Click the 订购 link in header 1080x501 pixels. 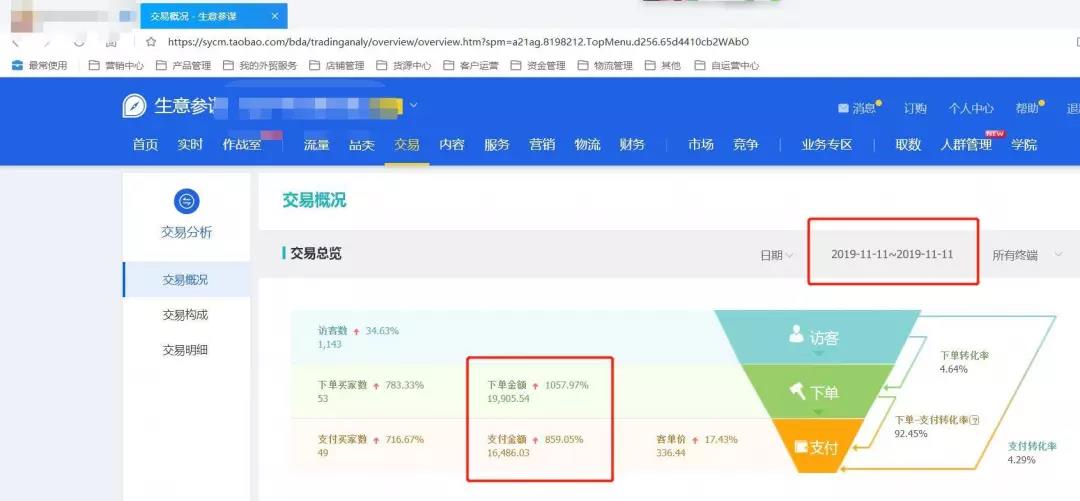(915, 109)
